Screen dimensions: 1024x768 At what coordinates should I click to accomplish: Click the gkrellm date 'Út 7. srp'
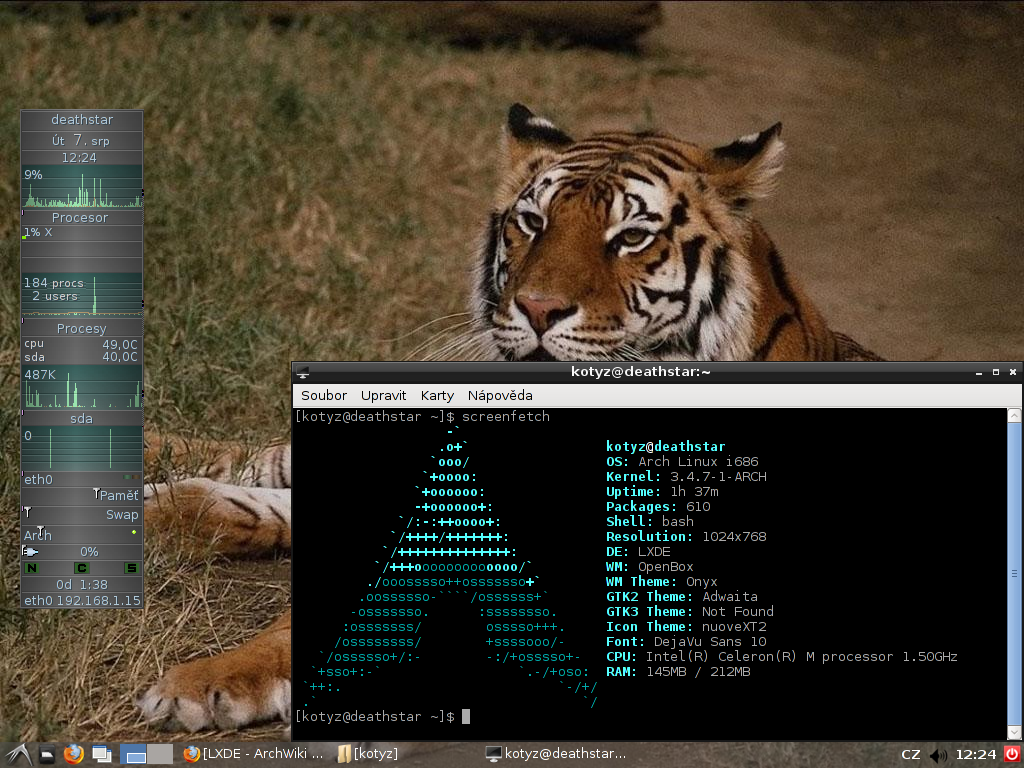(x=81, y=140)
